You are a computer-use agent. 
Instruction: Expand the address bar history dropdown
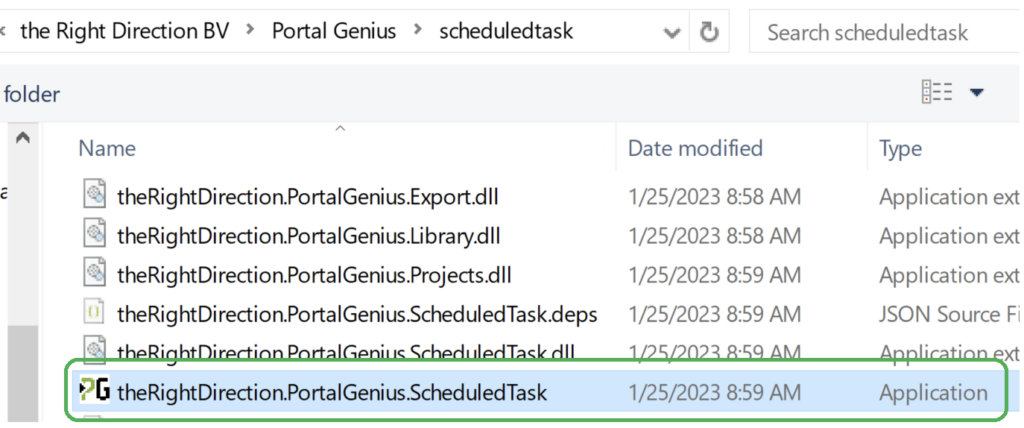tap(671, 33)
